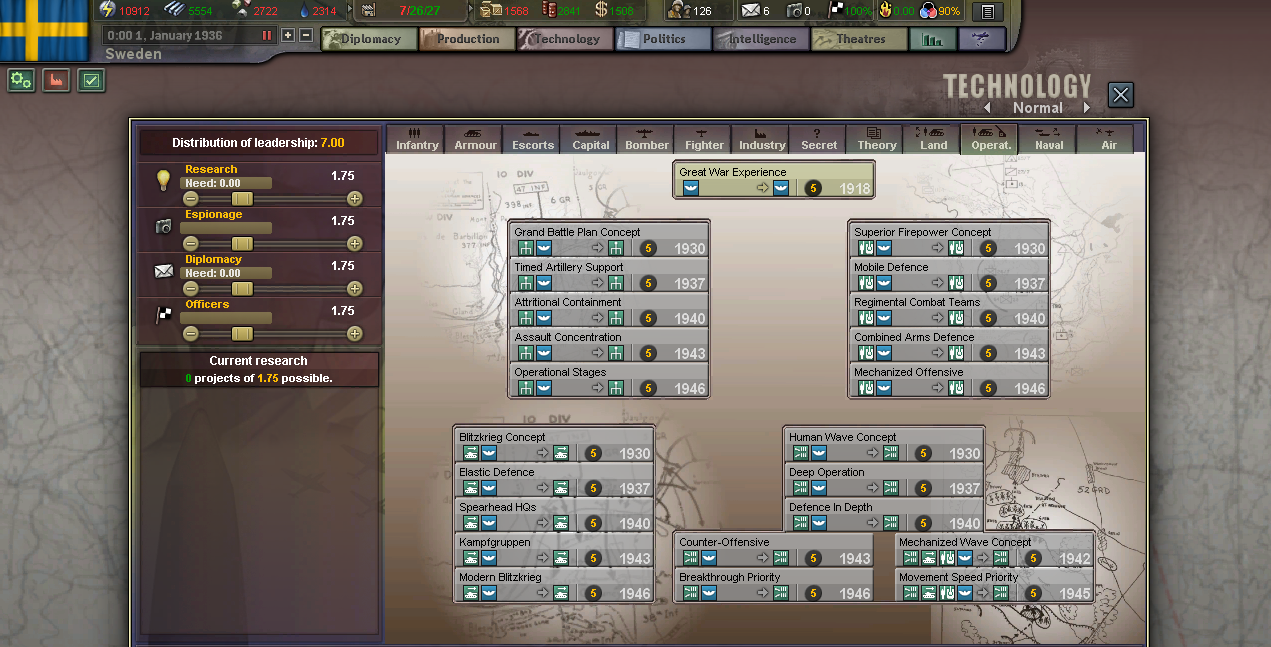1271x647 pixels.
Task: Open the Diplomacy main tab
Action: pyautogui.click(x=368, y=39)
